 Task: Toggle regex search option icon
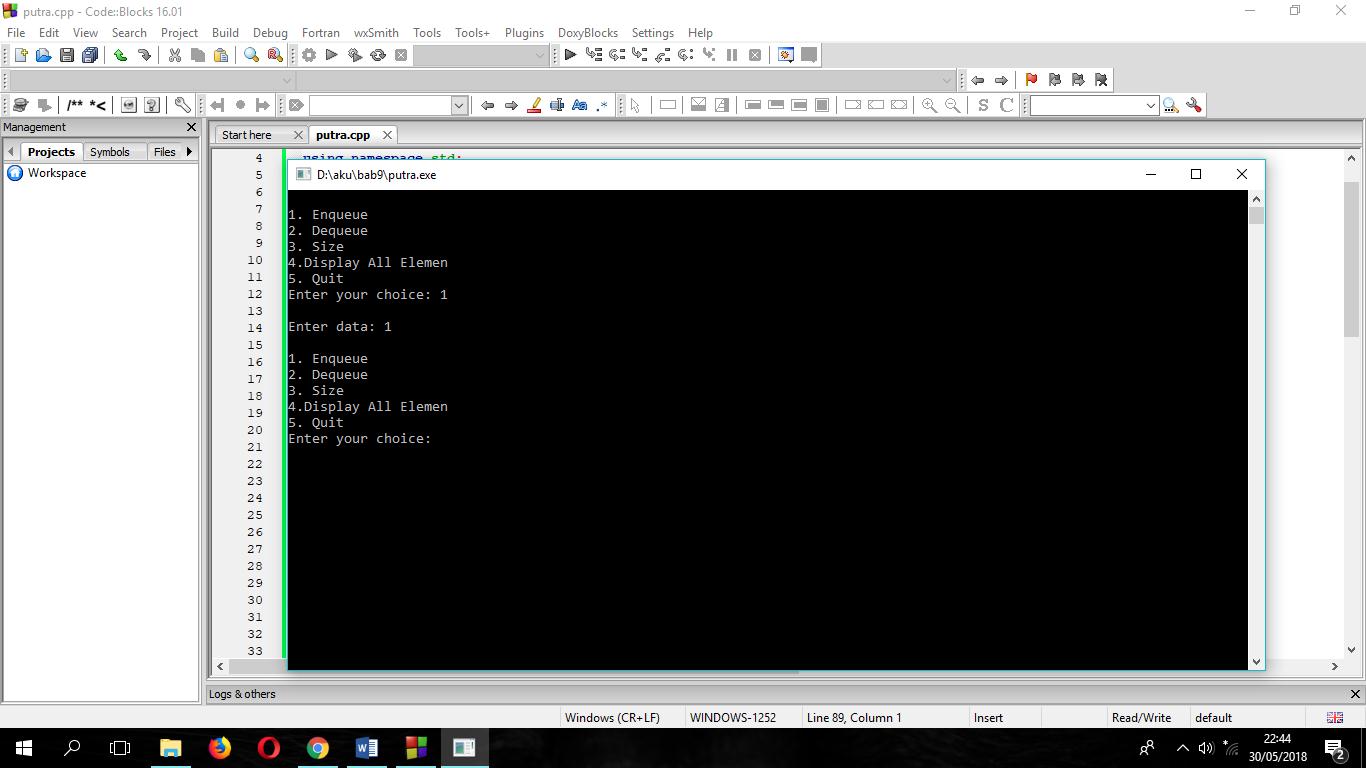pyautogui.click(x=603, y=105)
